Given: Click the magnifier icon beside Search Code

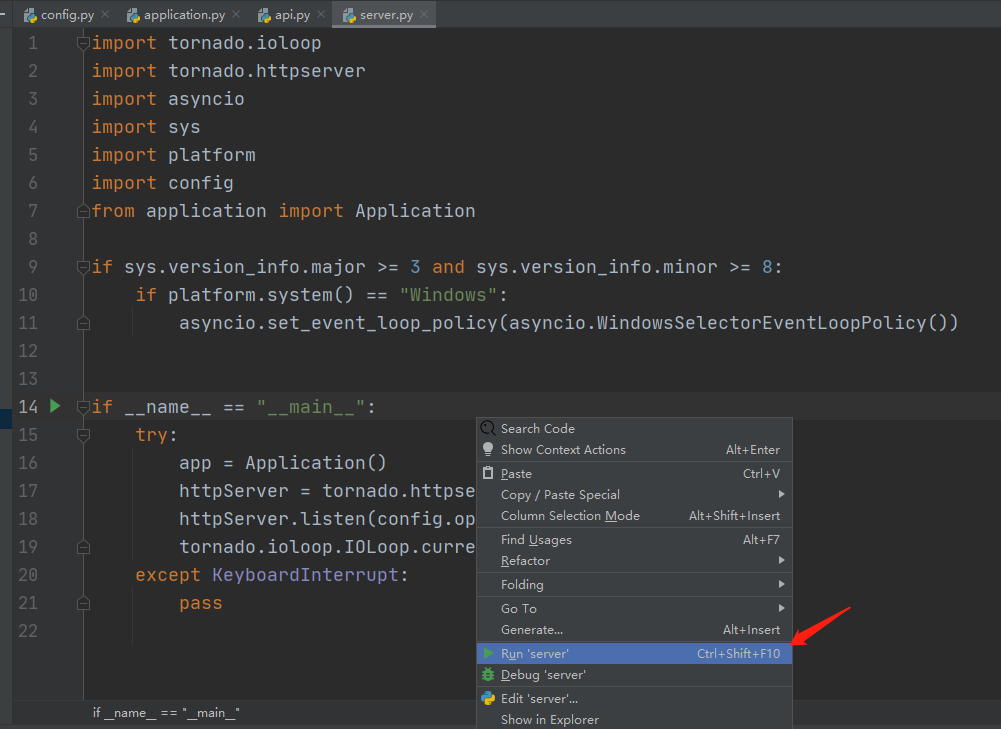Looking at the screenshot, I should pos(488,428).
